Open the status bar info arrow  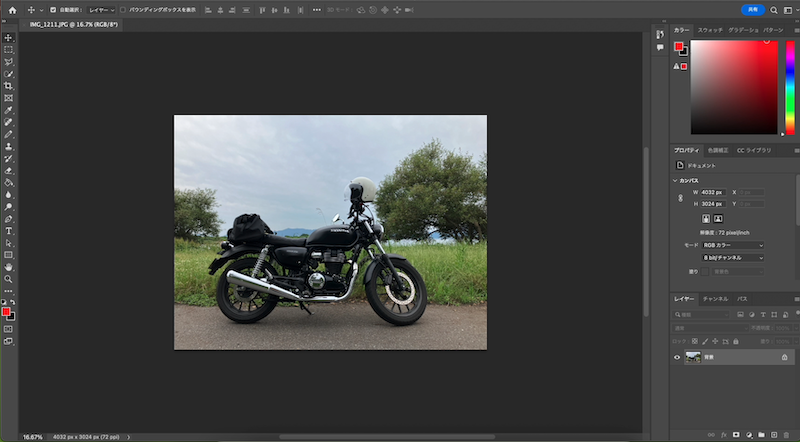point(129,437)
